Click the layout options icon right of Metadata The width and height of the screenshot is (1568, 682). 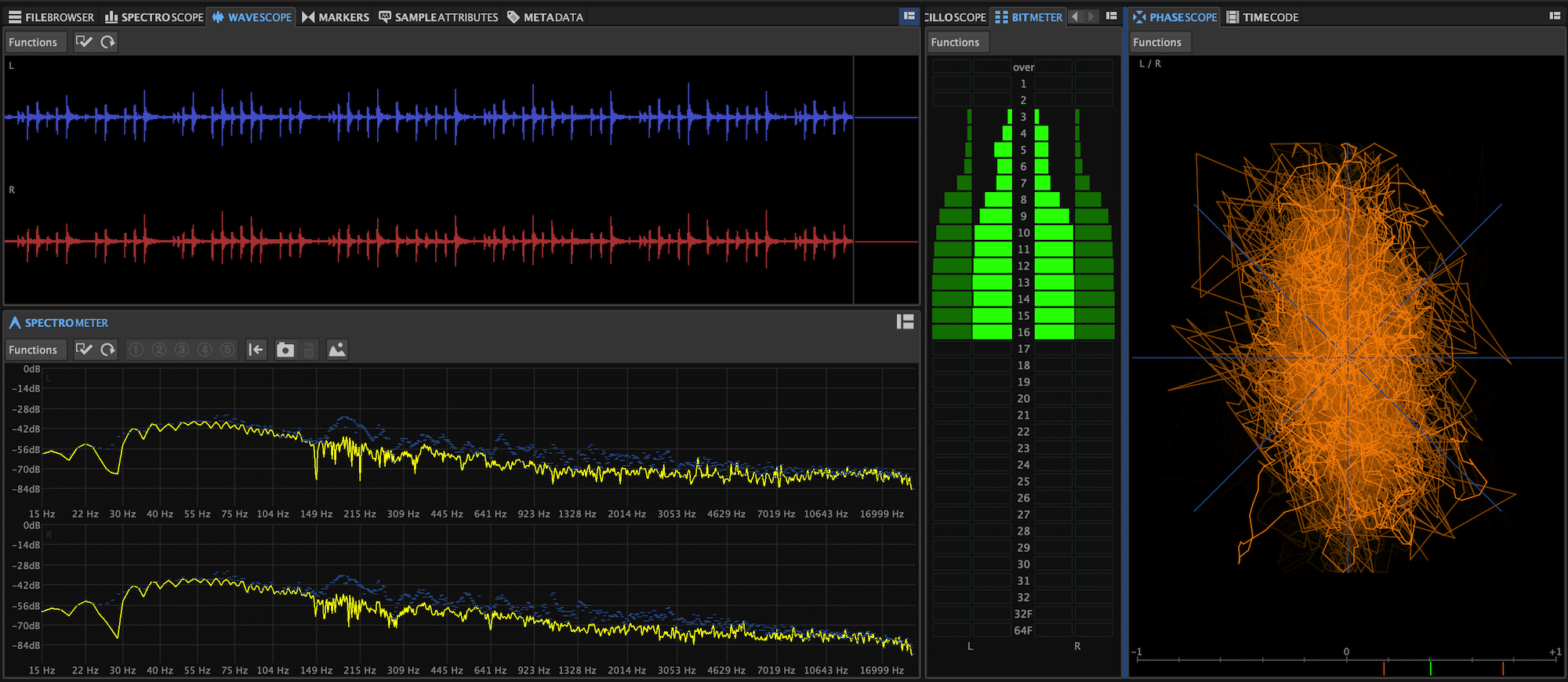click(909, 16)
